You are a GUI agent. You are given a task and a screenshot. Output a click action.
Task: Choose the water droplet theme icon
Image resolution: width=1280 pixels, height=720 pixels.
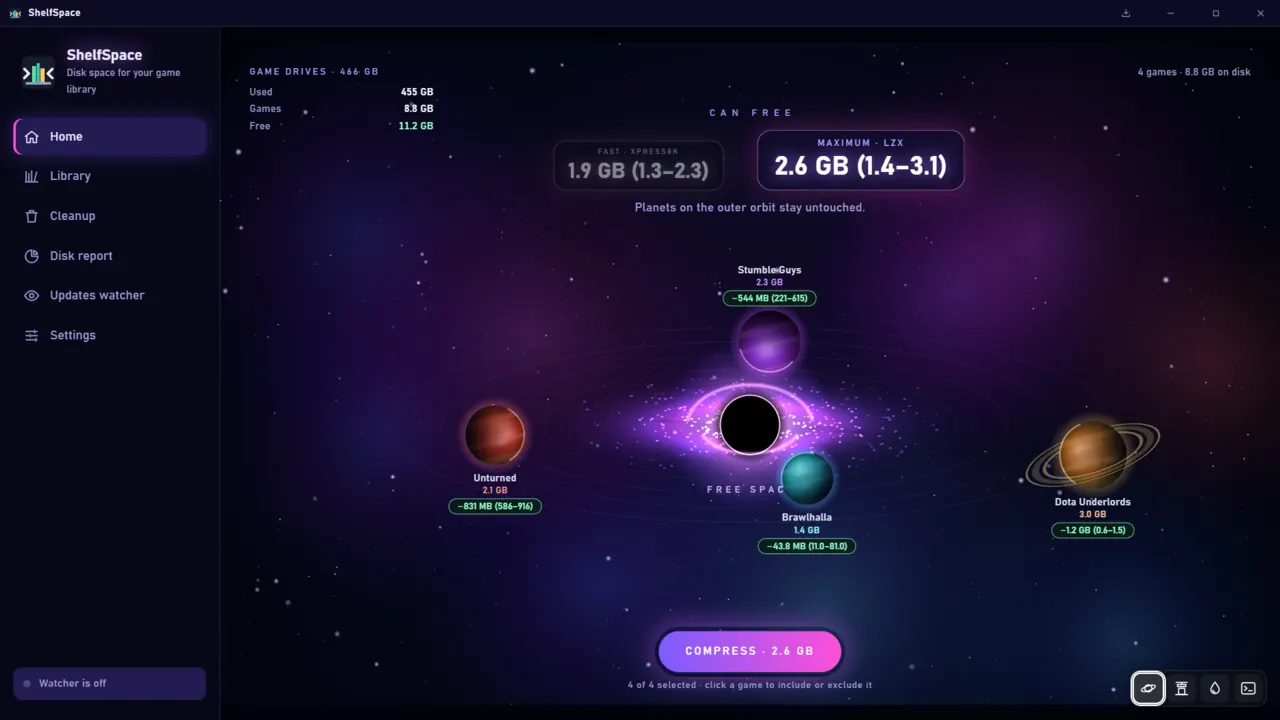click(x=1214, y=688)
